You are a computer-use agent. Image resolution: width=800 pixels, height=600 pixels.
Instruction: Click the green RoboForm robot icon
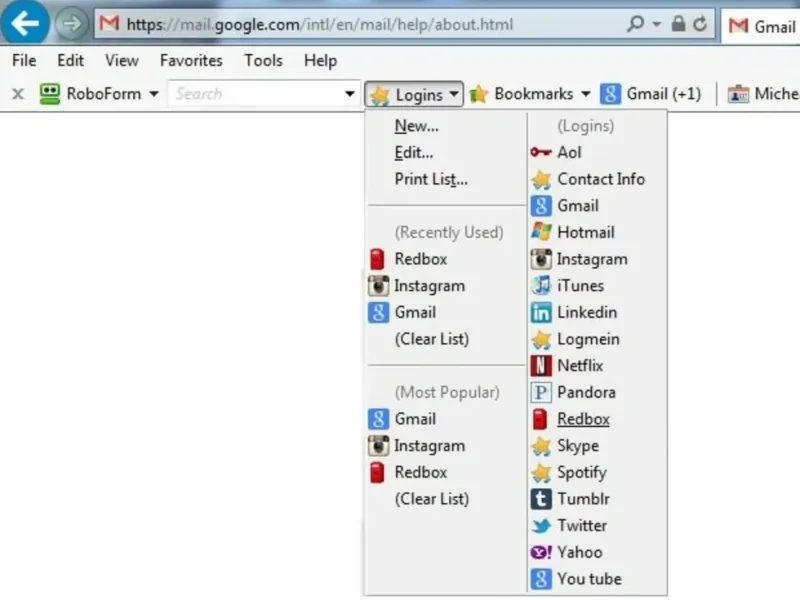pos(50,94)
